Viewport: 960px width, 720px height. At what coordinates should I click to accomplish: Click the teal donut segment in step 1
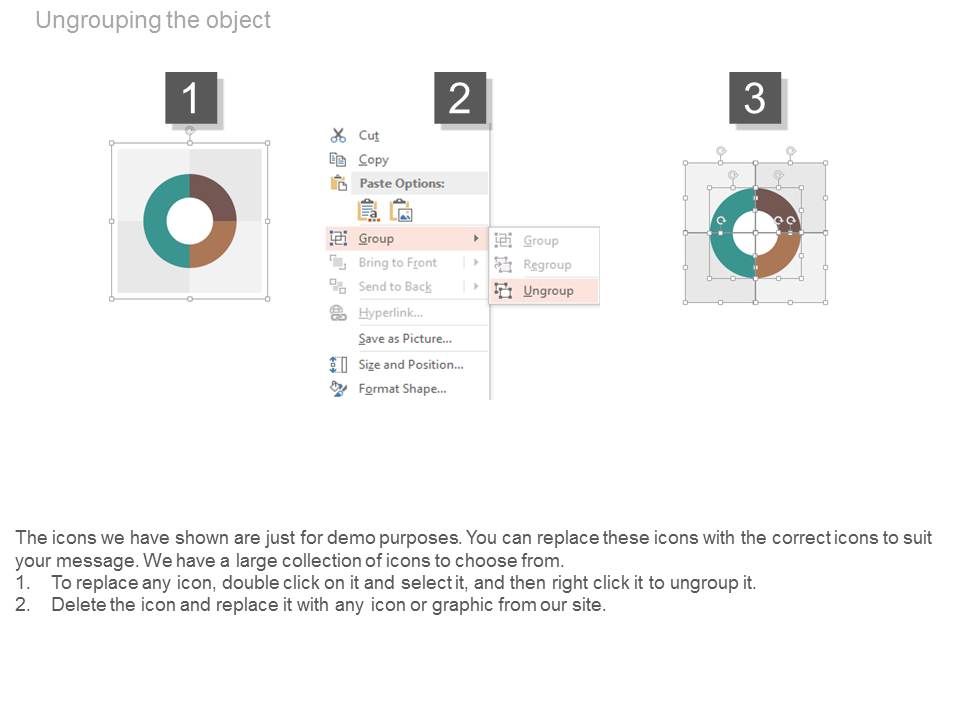point(157,221)
